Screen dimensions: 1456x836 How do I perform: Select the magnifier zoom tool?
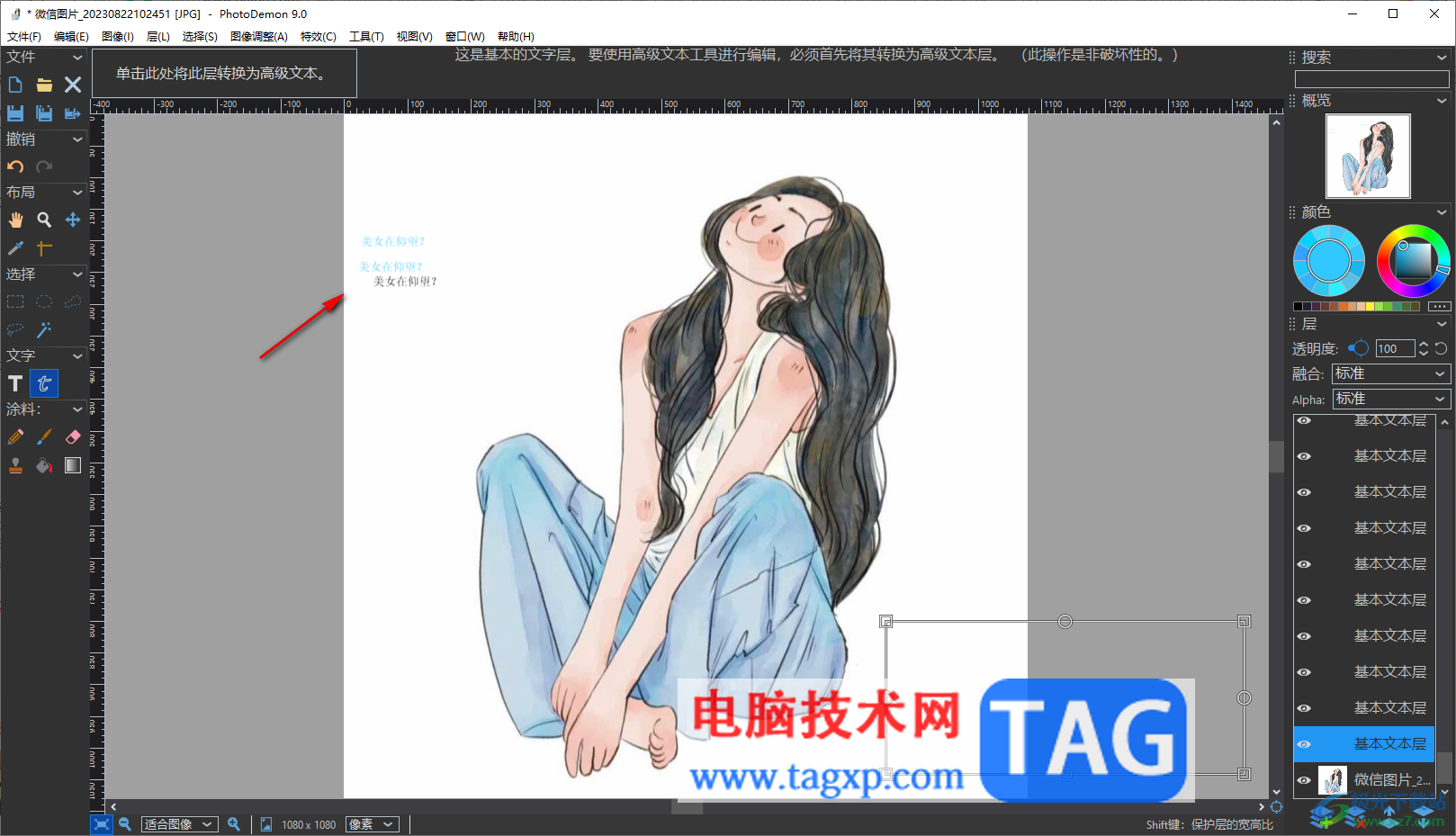click(44, 220)
